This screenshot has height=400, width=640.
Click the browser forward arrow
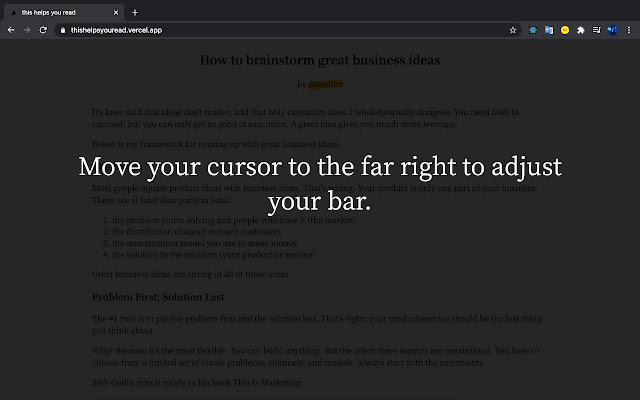tap(27, 30)
